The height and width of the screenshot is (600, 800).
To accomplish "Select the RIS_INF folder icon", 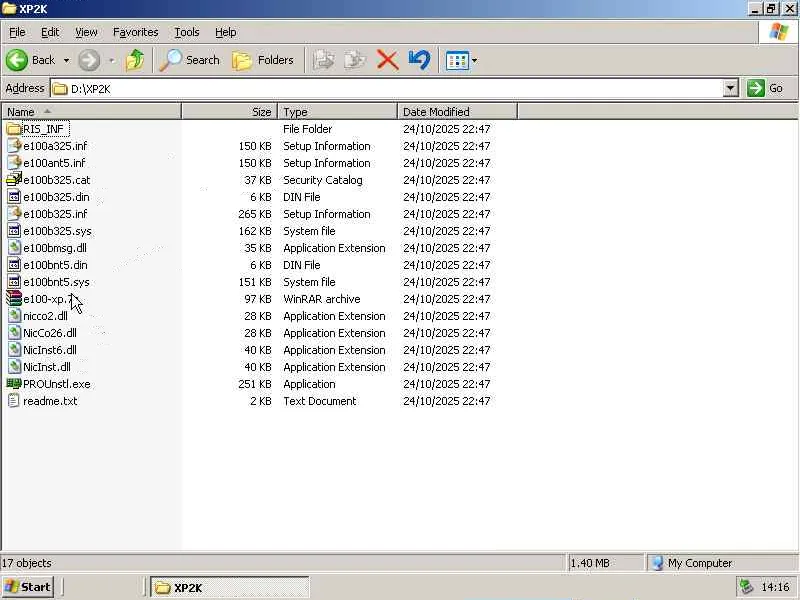I will pyautogui.click(x=14, y=129).
